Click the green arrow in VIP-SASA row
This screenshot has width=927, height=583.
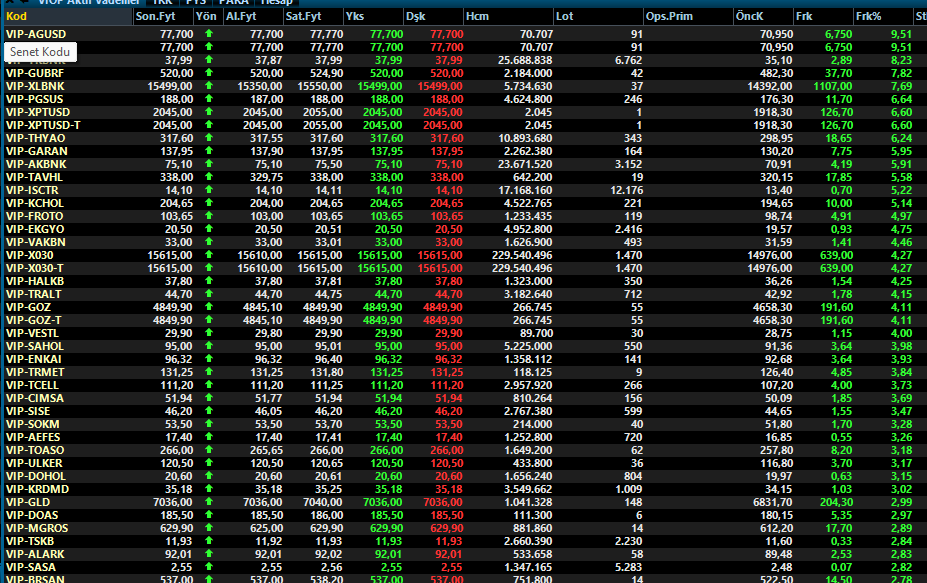[209, 567]
